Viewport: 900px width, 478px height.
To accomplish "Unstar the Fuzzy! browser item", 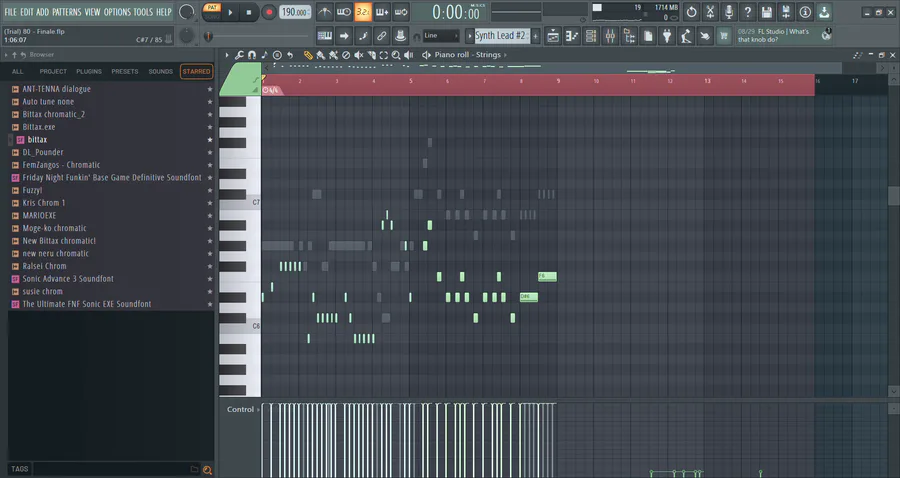I will pyautogui.click(x=210, y=191).
